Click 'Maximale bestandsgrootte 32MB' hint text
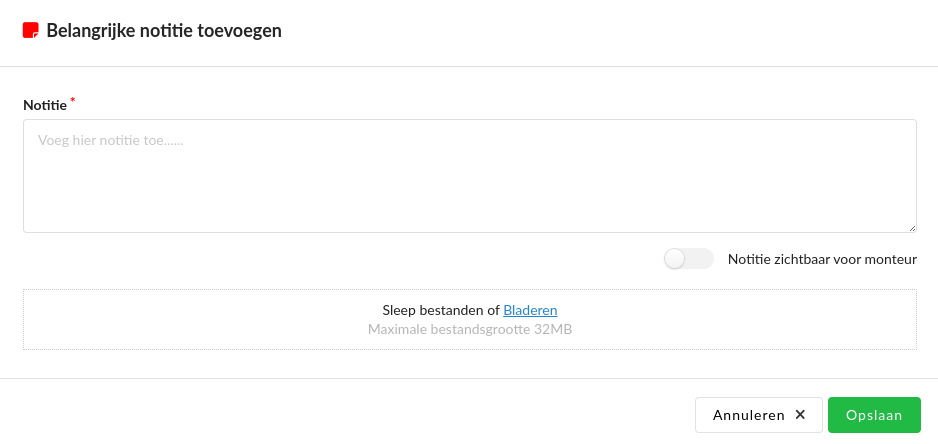Image resolution: width=938 pixels, height=444 pixels. point(469,329)
